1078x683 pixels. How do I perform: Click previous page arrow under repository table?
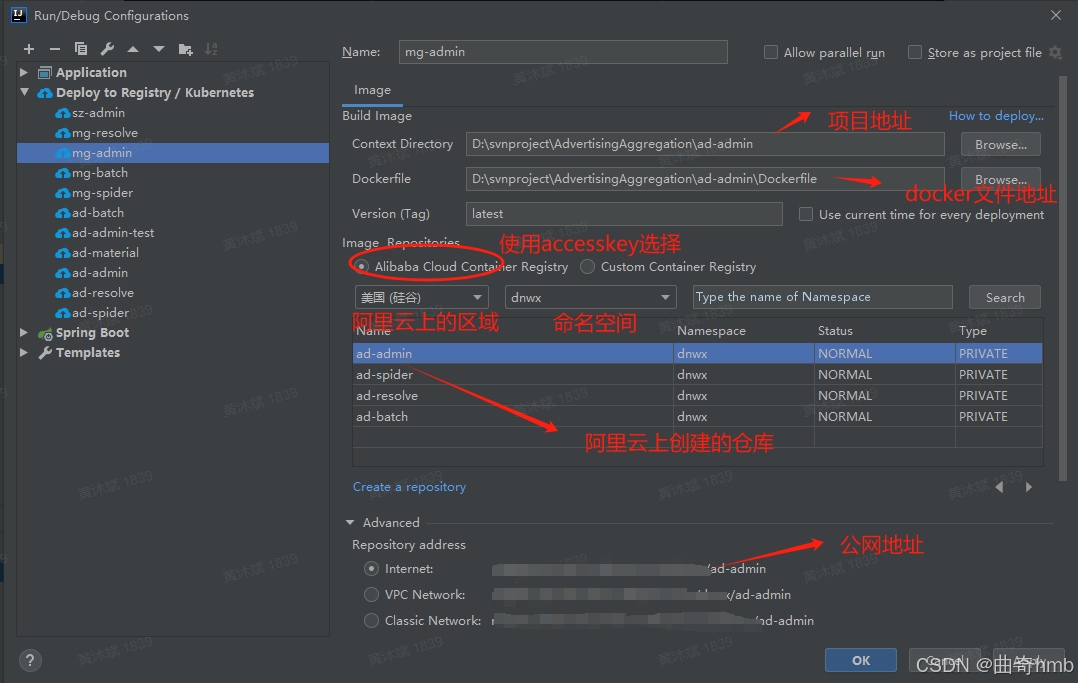pos(999,487)
